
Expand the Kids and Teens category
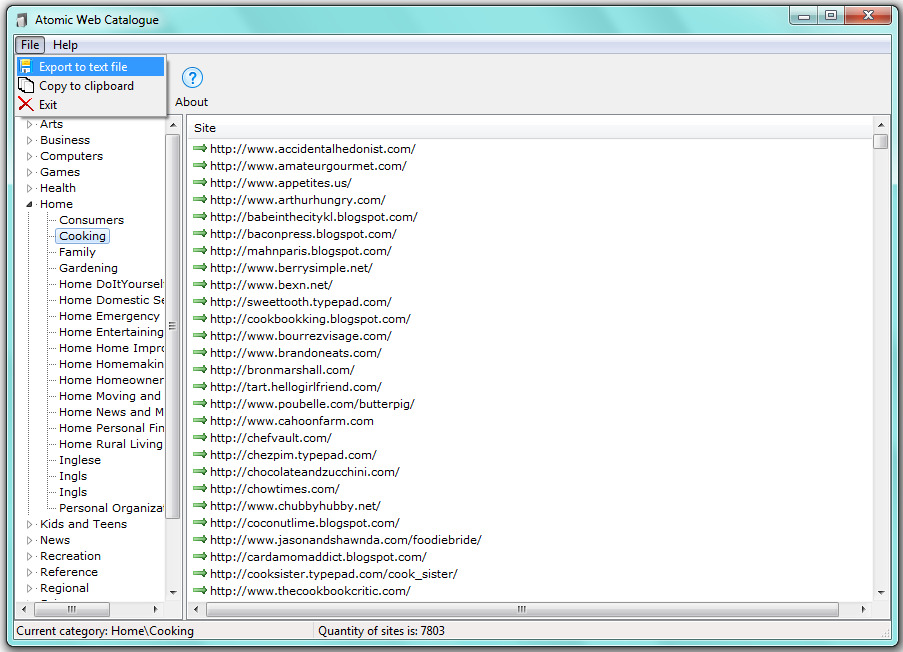coord(29,524)
